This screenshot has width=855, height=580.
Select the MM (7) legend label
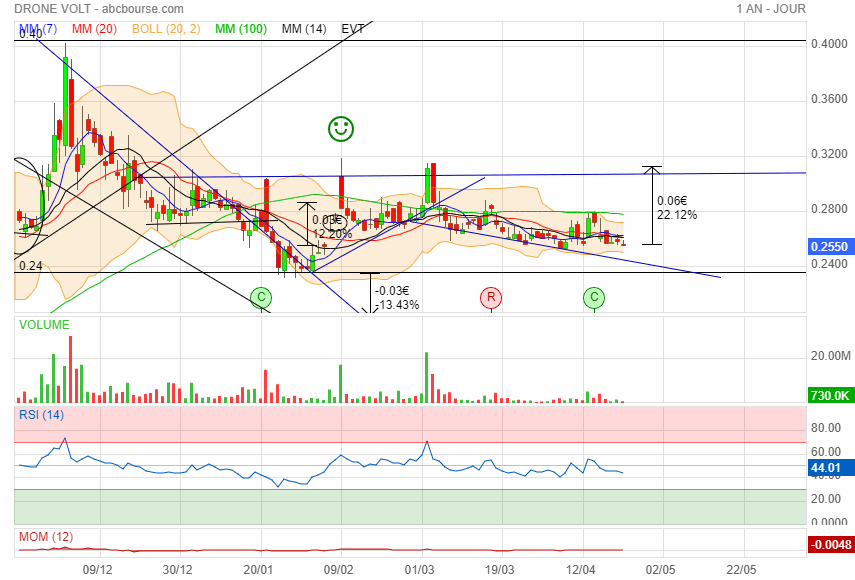pos(38,29)
